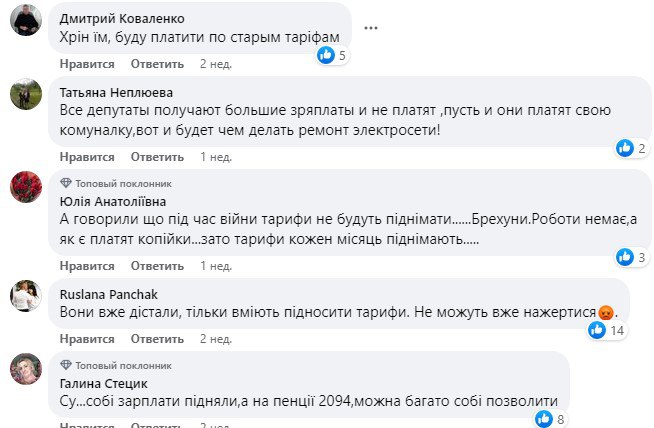
Task: Click the '1 нед.' timestamp under Татьяна Неплюева's comment
Action: tap(216, 157)
